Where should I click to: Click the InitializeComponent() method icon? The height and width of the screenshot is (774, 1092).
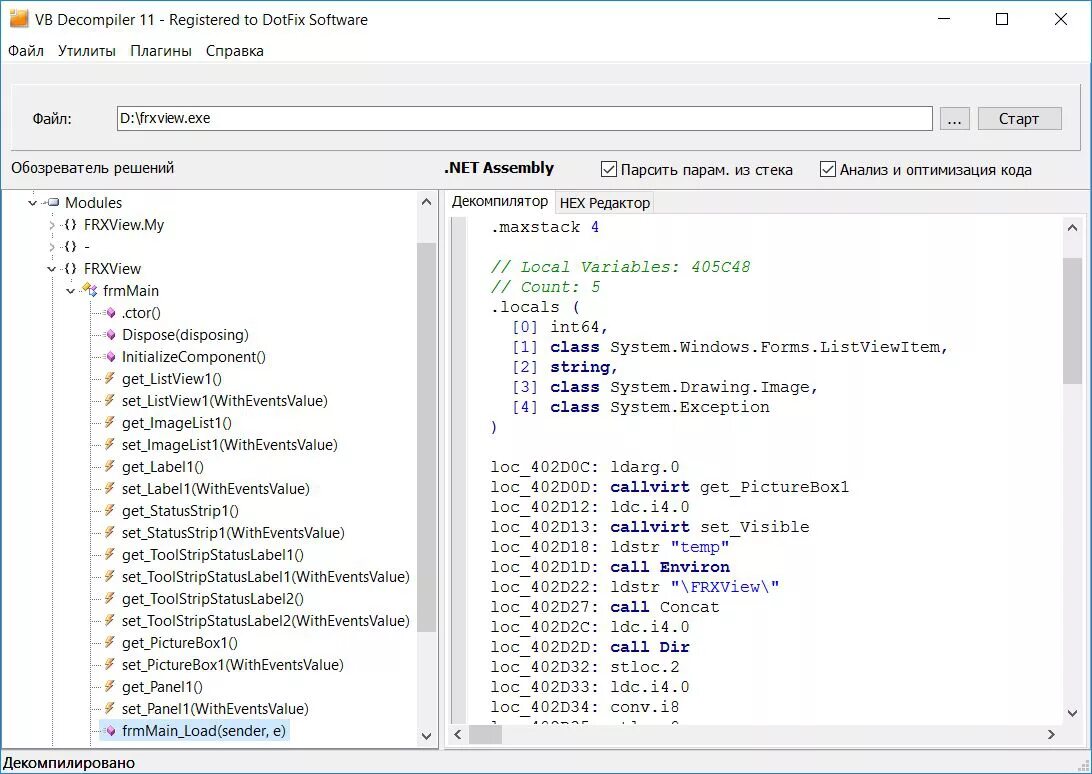pos(110,357)
